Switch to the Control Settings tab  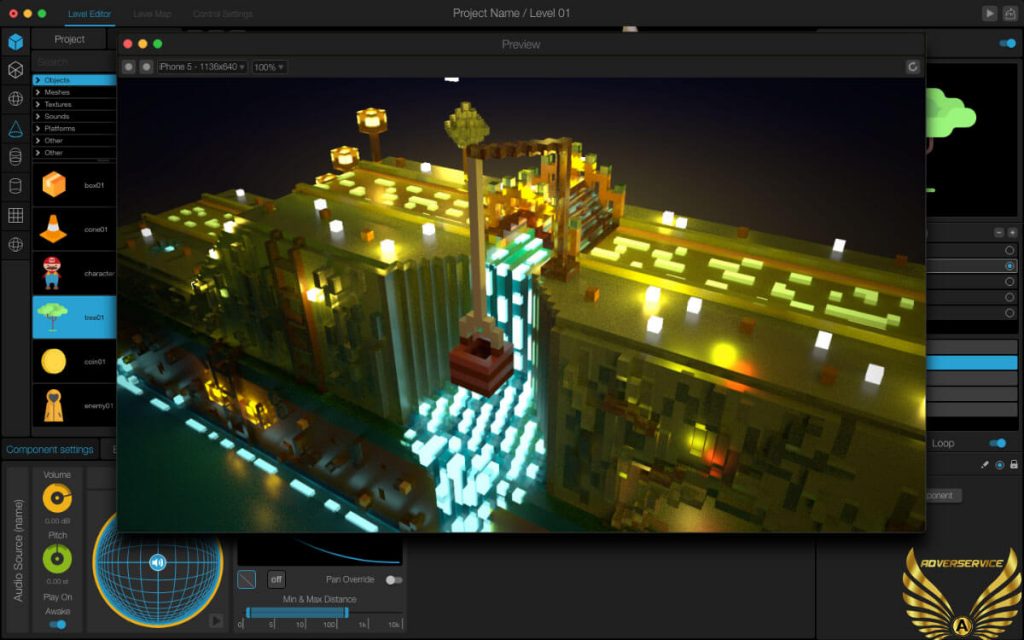[223, 14]
